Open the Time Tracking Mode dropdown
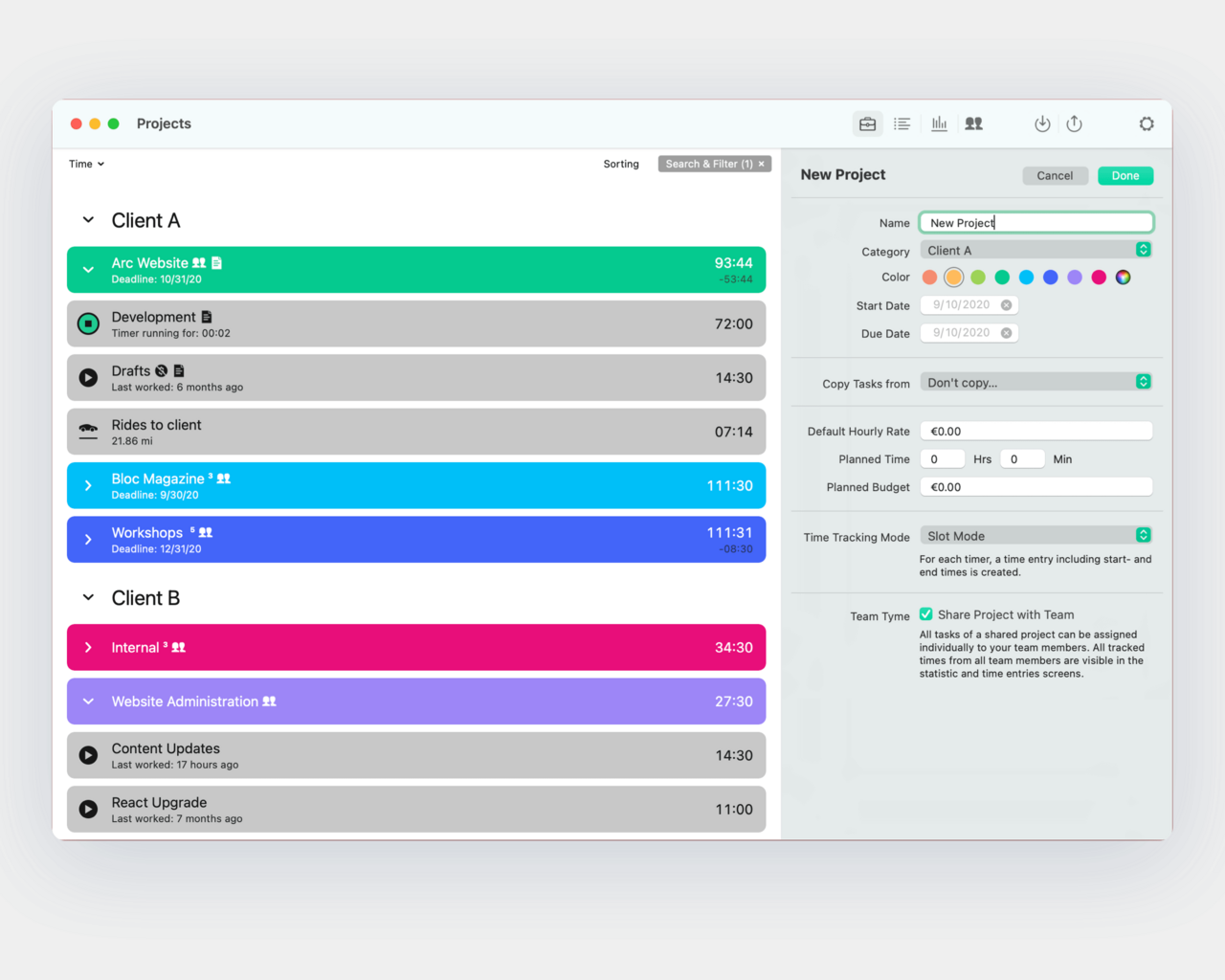Viewport: 1225px width, 980px height. 1036,536
